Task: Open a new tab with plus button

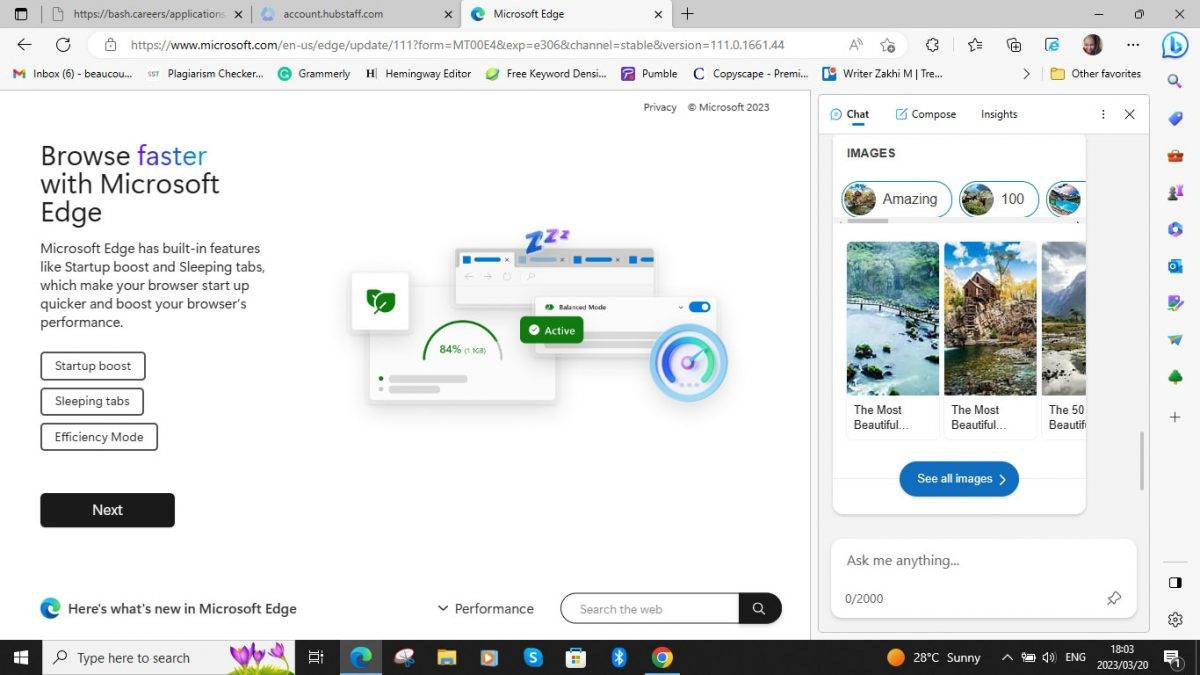Action: click(687, 14)
